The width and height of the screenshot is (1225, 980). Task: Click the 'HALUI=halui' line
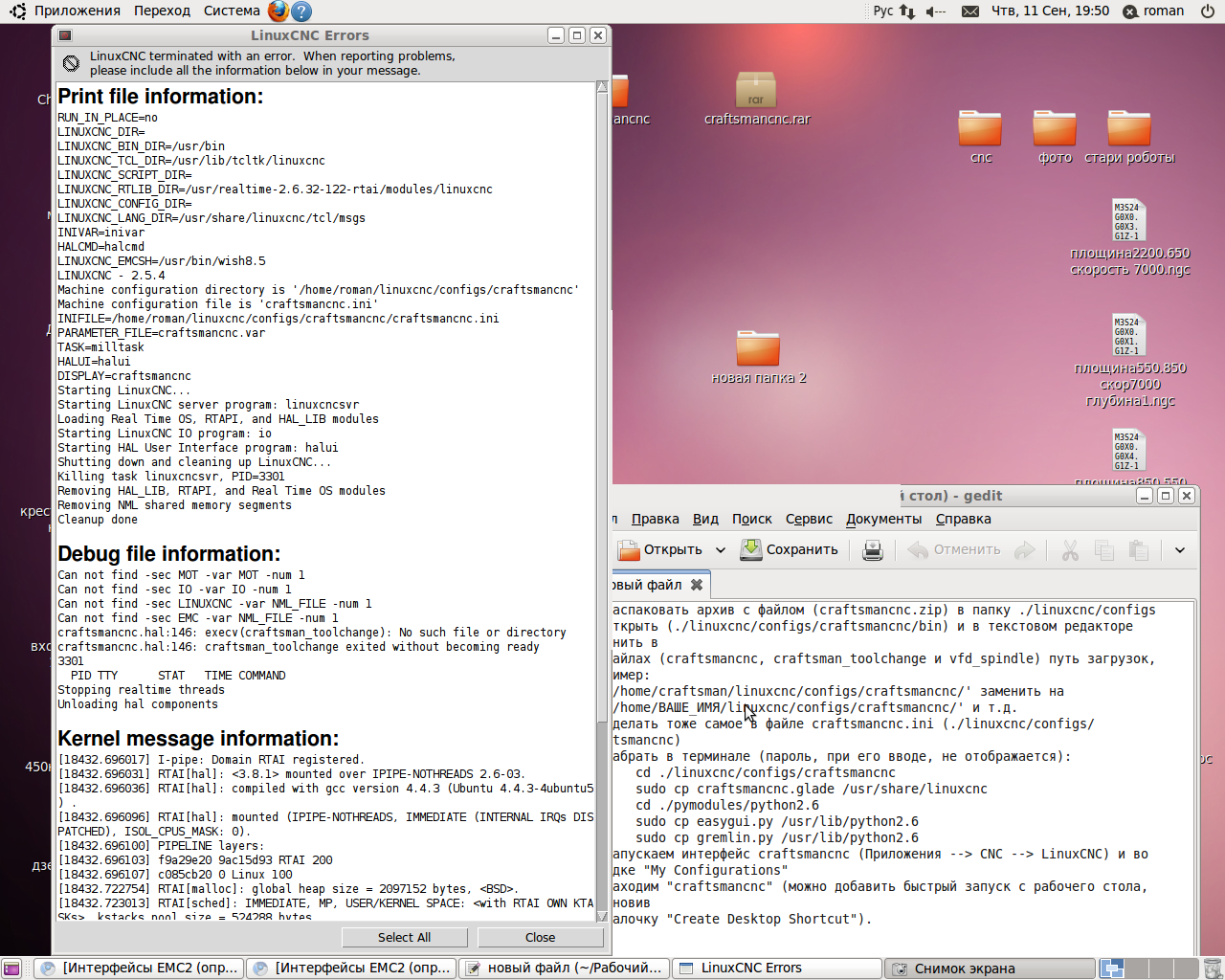(x=94, y=362)
